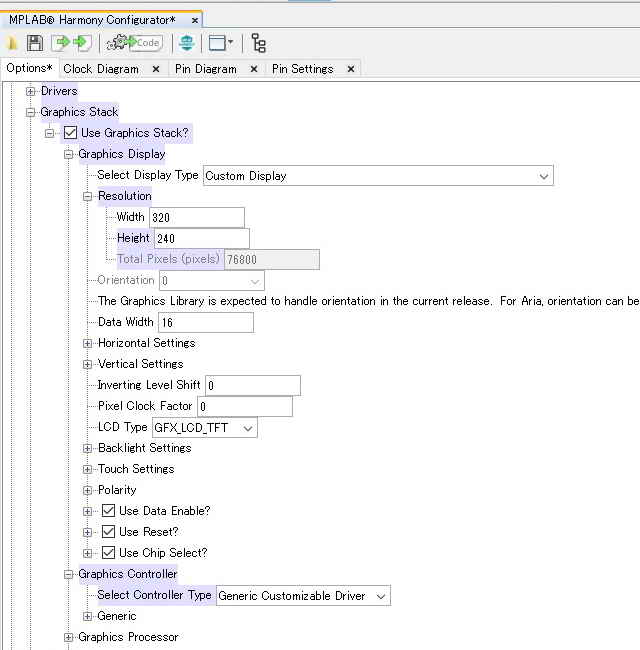Click the teal globe toolbar icon
Viewport: 640px width, 650px height.
pyautogui.click(x=186, y=43)
